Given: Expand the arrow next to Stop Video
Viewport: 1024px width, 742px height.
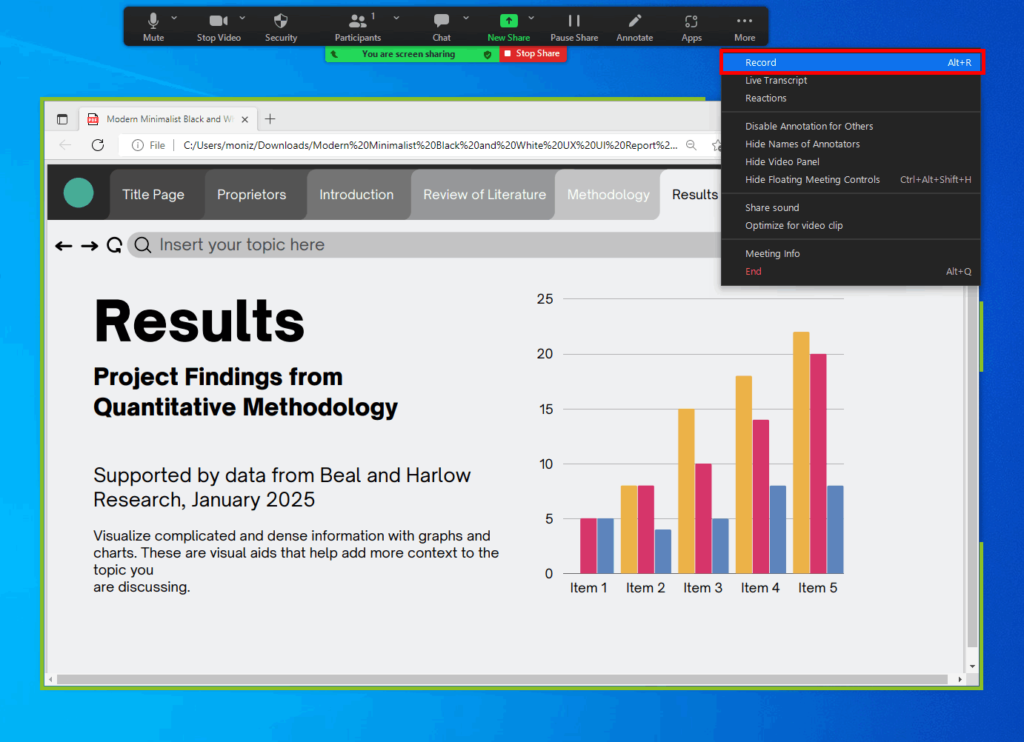Looking at the screenshot, I should tap(244, 17).
